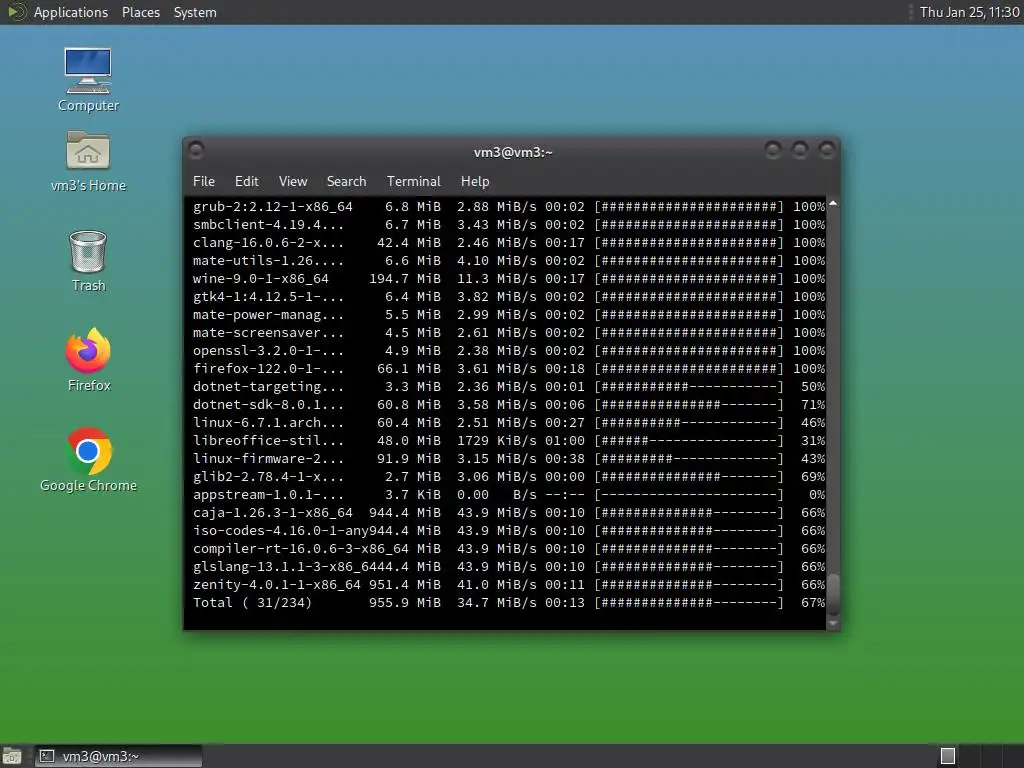Open the Computer desktop icon

(88, 80)
